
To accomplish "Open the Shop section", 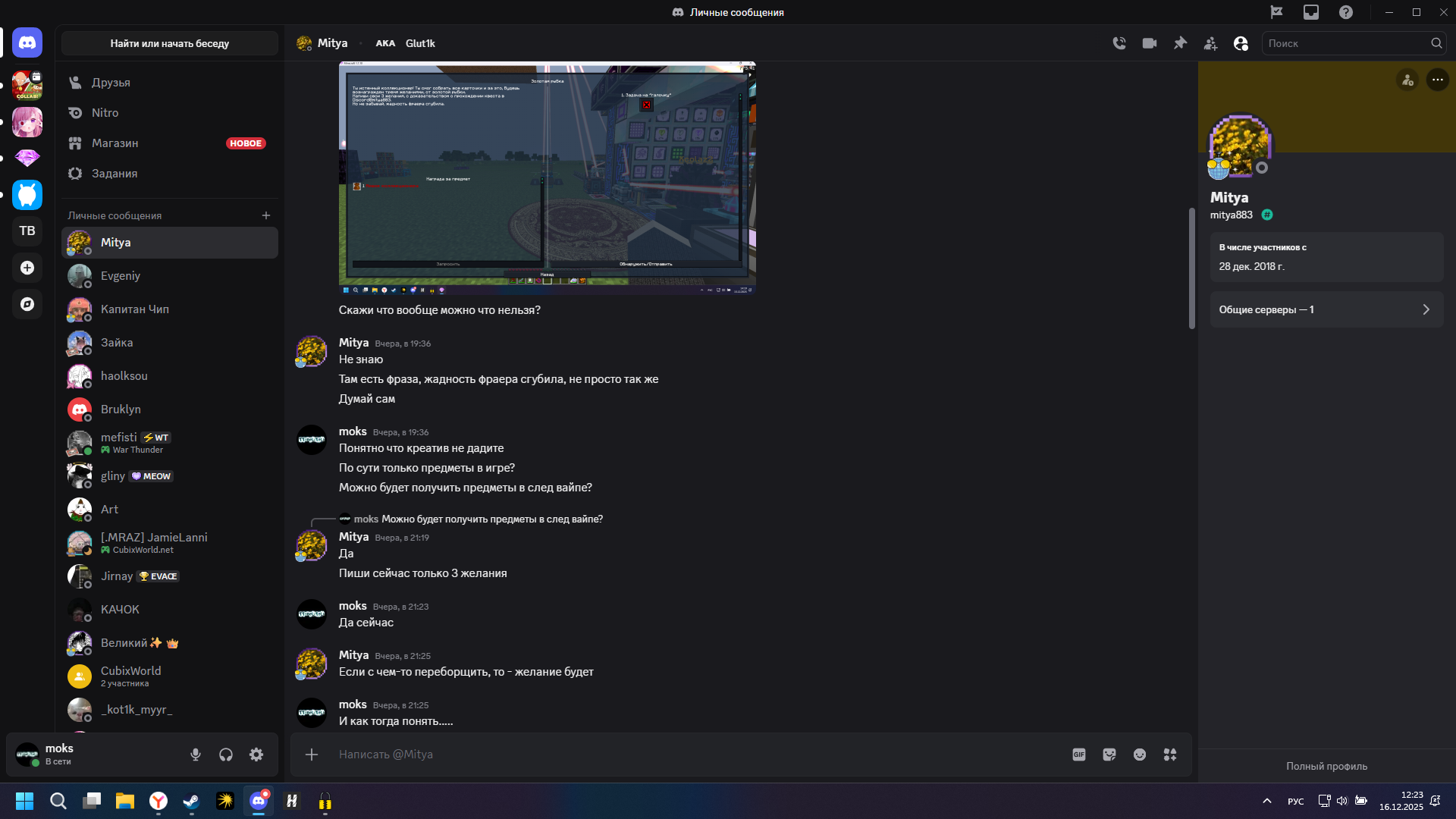I will click(x=115, y=143).
